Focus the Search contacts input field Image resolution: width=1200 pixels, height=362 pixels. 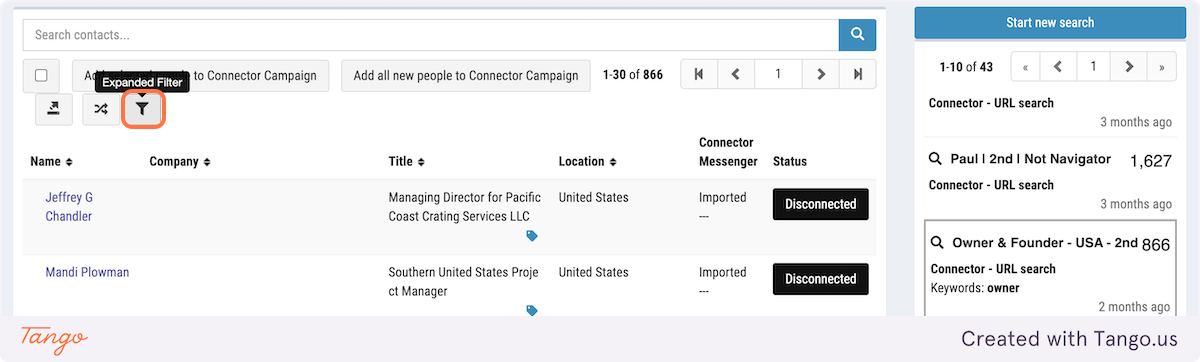pos(431,35)
